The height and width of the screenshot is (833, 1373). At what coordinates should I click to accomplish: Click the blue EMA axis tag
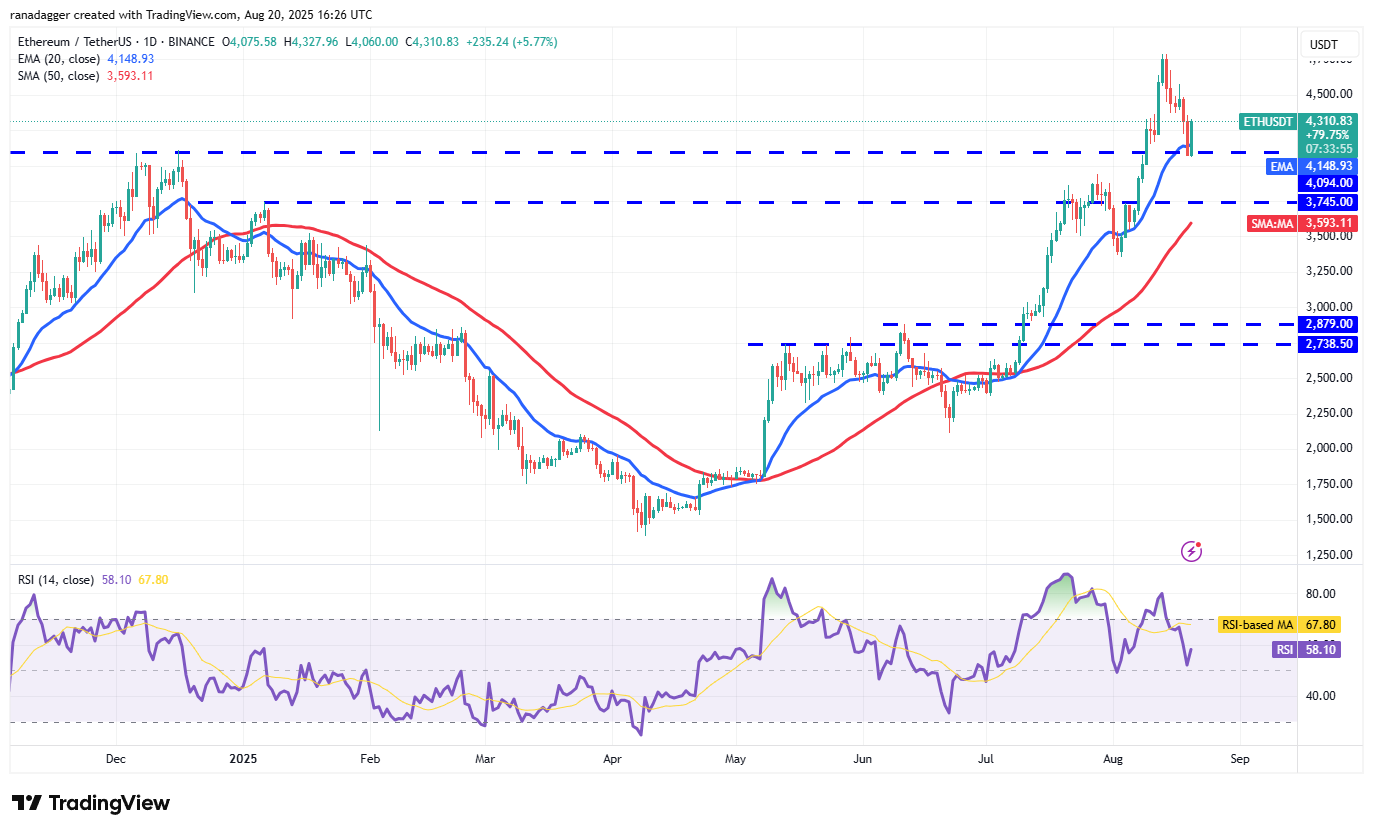[x=1283, y=166]
